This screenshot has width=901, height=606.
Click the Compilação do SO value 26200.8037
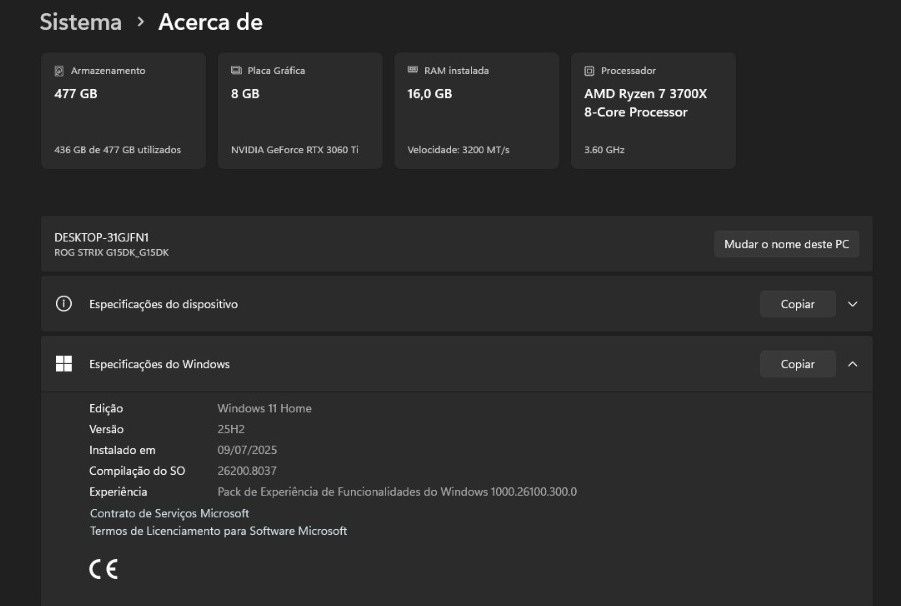(x=247, y=470)
